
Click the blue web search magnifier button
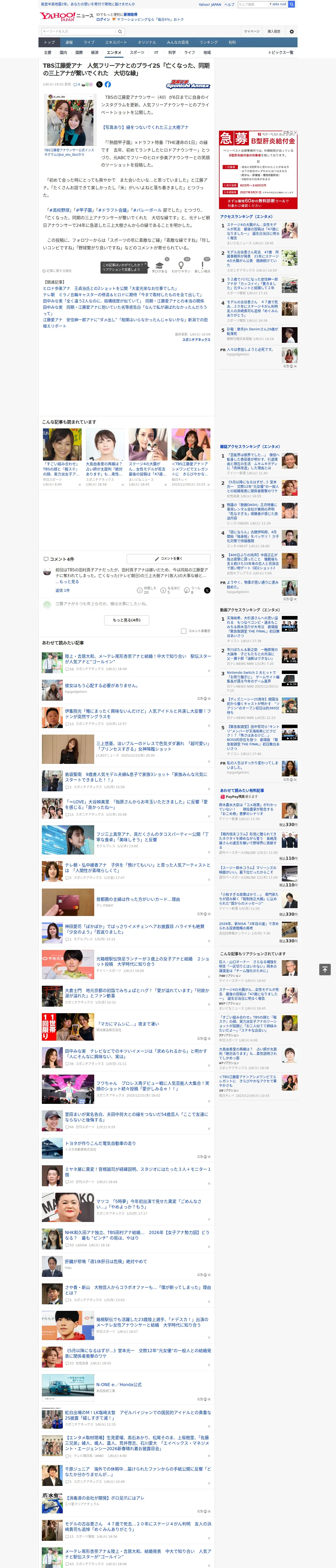tap(292, 4)
